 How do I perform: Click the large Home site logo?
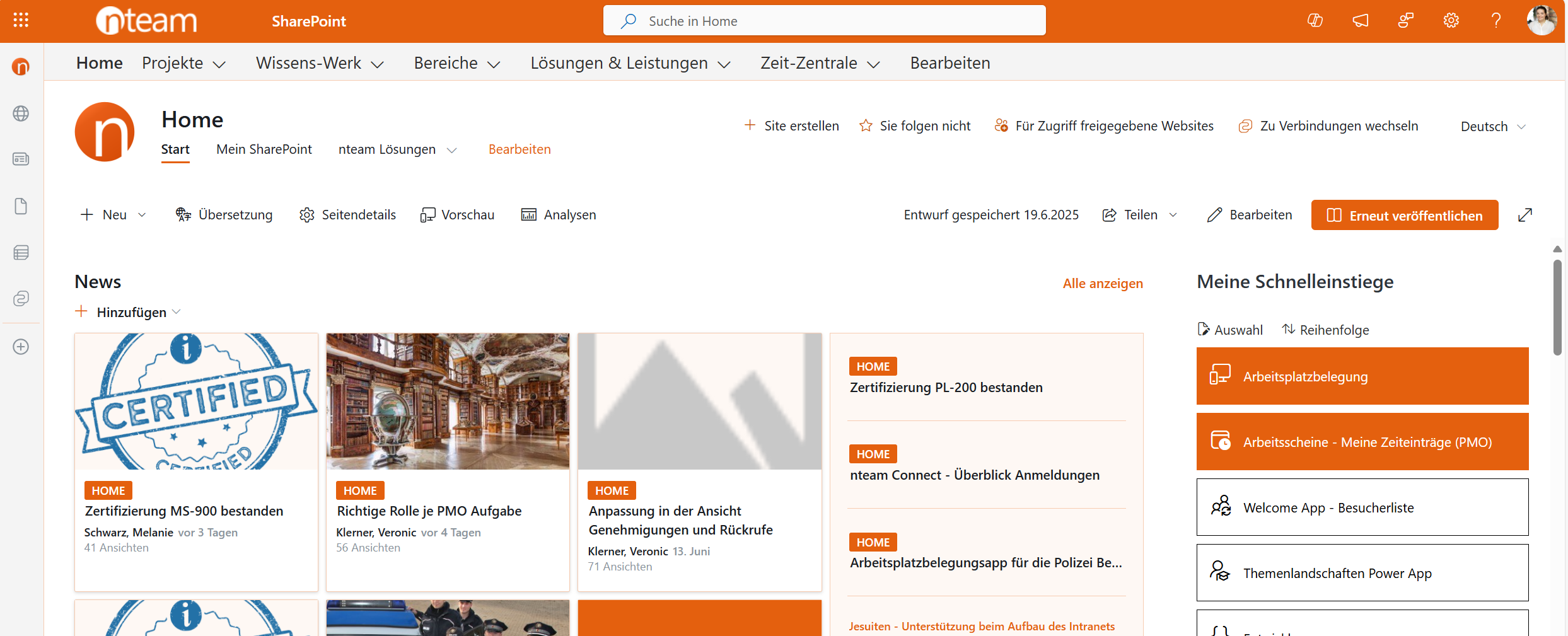(x=105, y=132)
